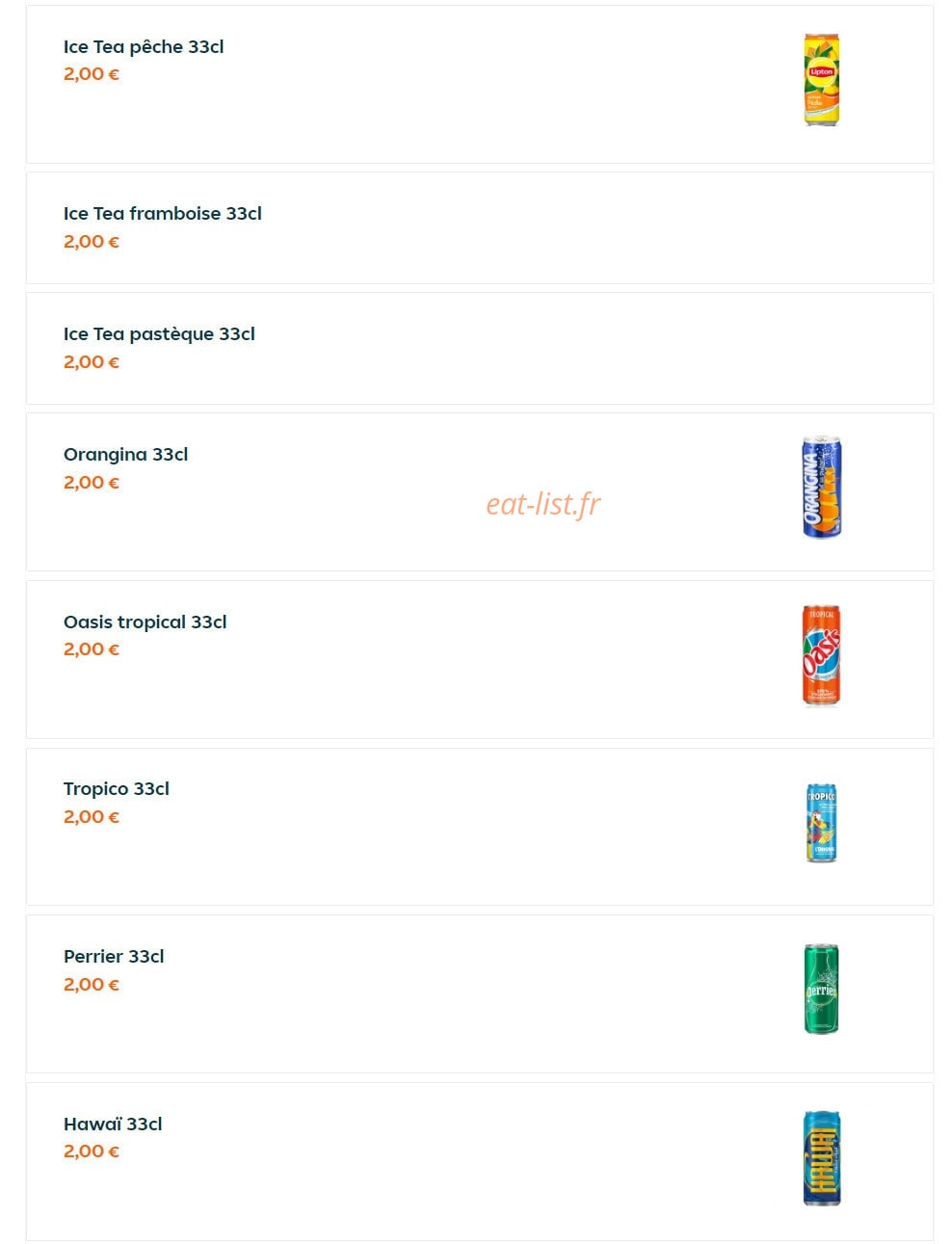
Task: Click the Orangina can image
Action: pyautogui.click(x=821, y=487)
